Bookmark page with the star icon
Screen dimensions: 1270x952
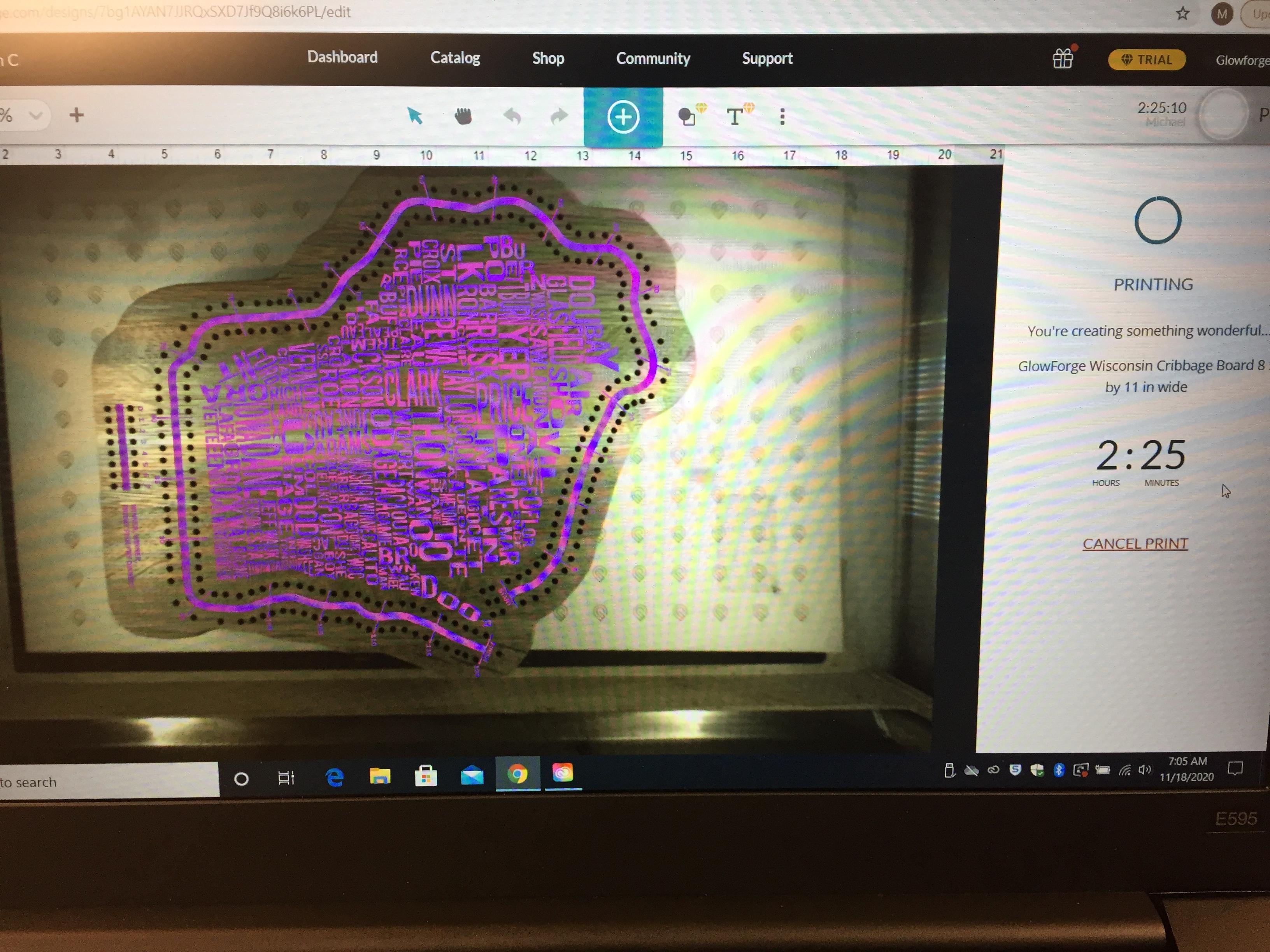(x=1182, y=13)
